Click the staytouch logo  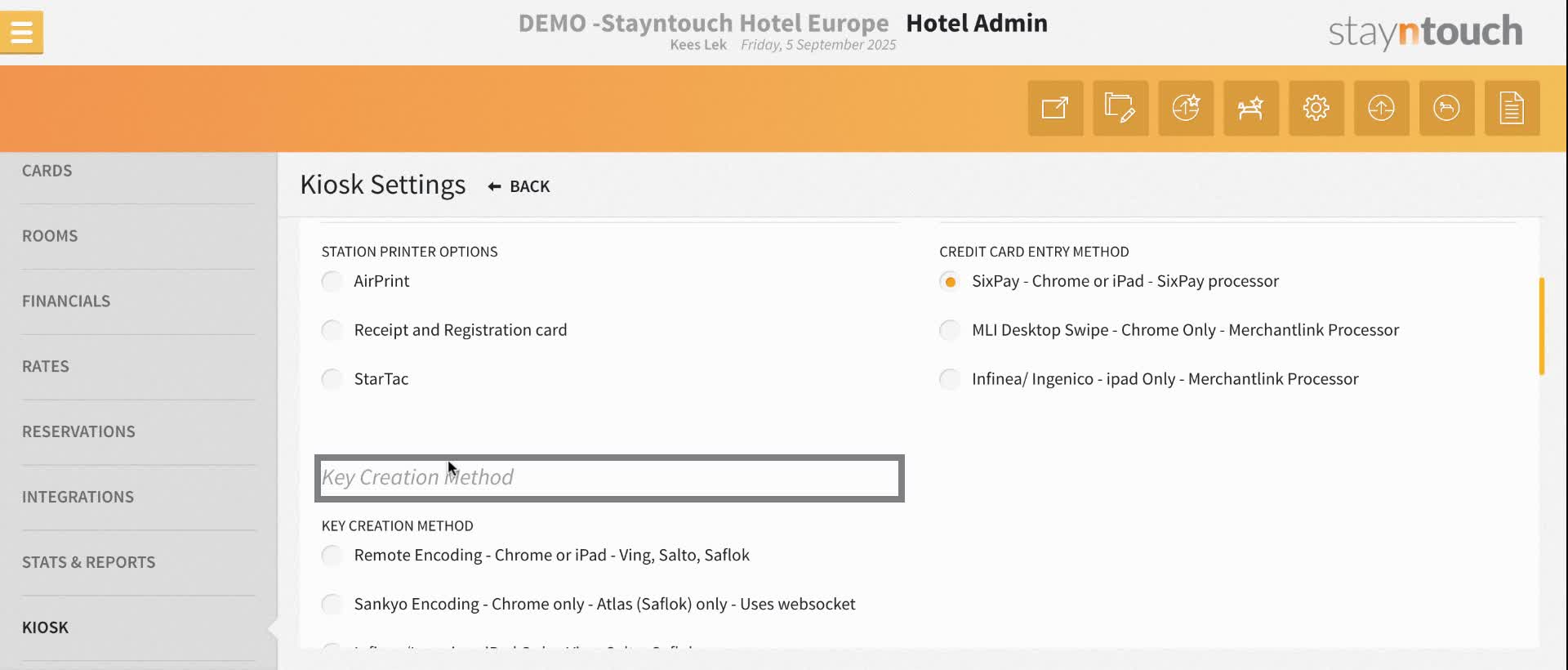coord(1425,32)
